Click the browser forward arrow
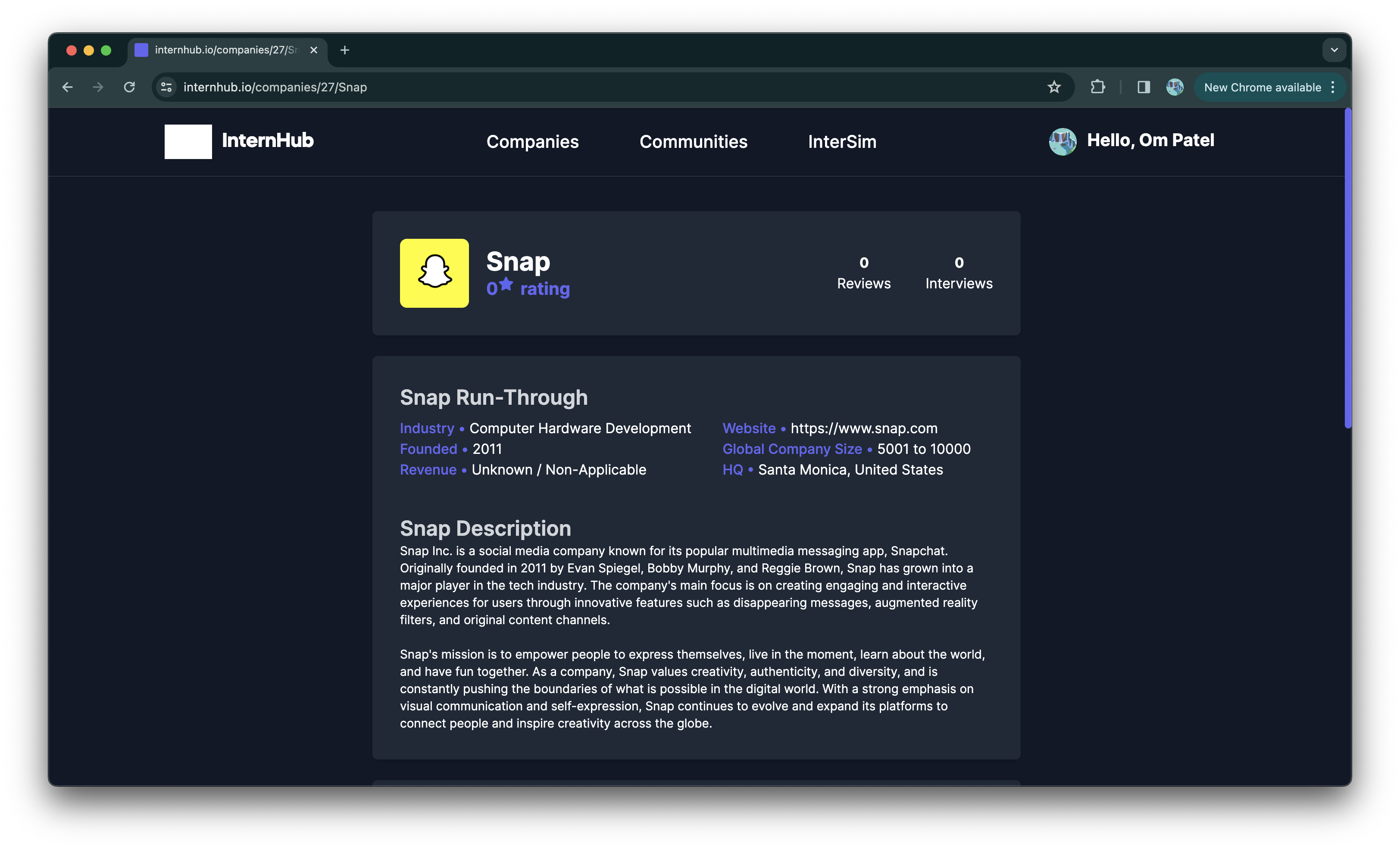This screenshot has height=850, width=1400. click(x=98, y=87)
